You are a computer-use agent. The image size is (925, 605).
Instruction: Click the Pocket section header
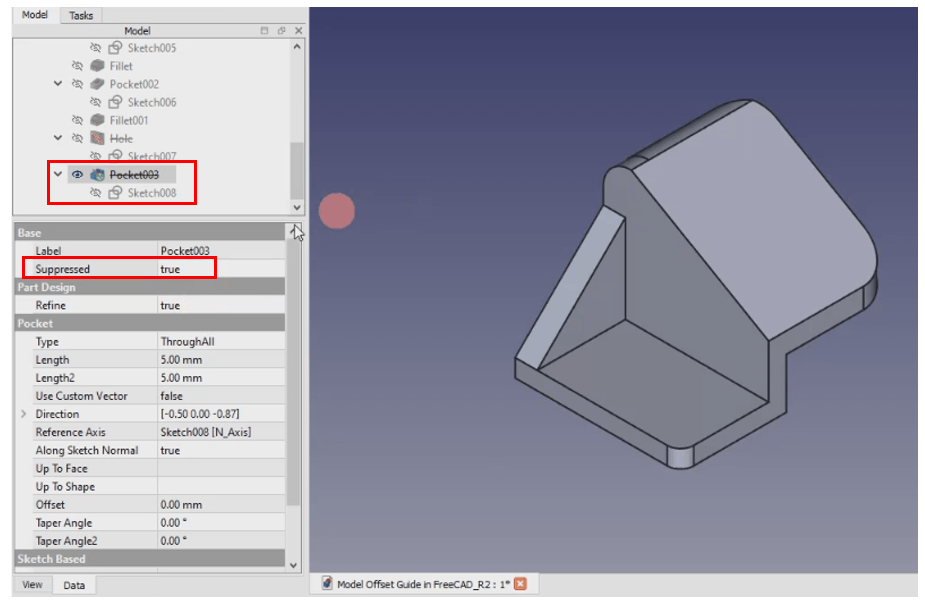[x=150, y=323]
